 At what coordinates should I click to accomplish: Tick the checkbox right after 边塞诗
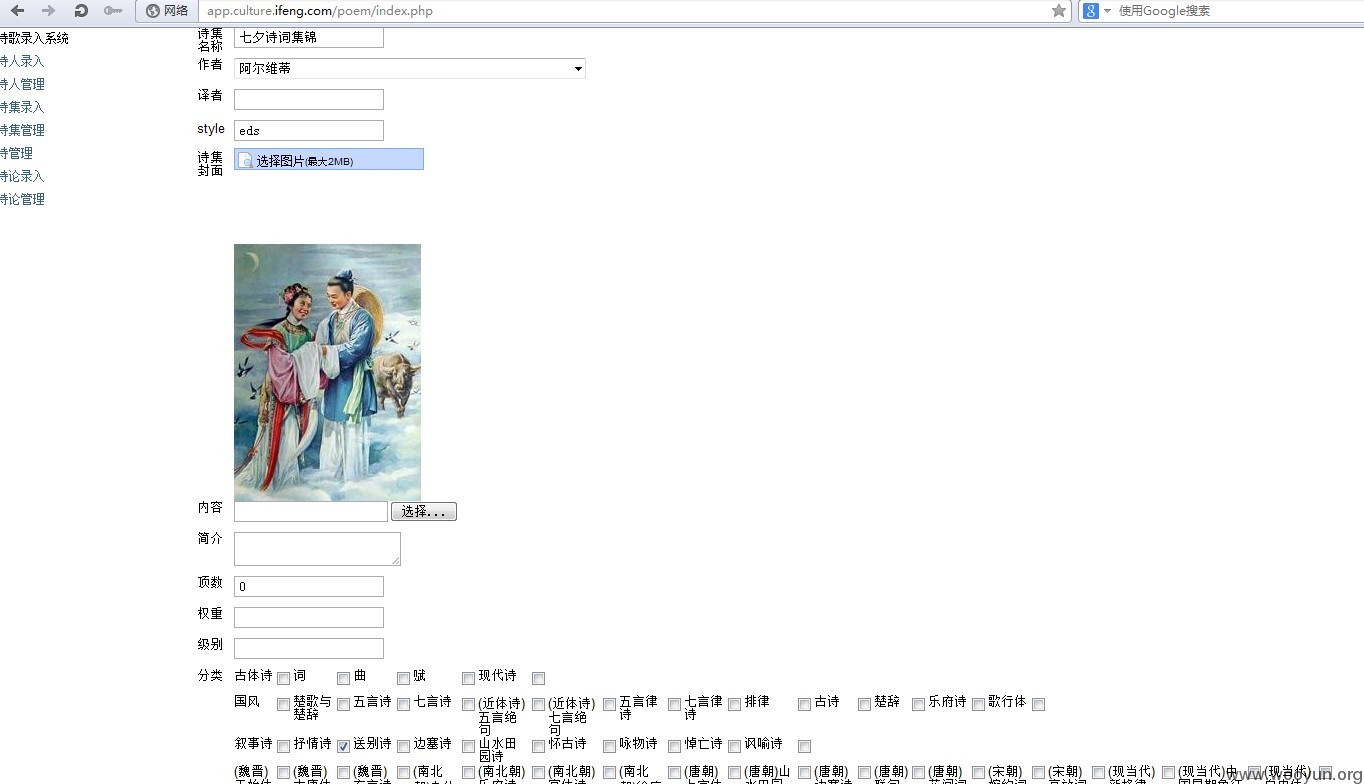tap(468, 746)
